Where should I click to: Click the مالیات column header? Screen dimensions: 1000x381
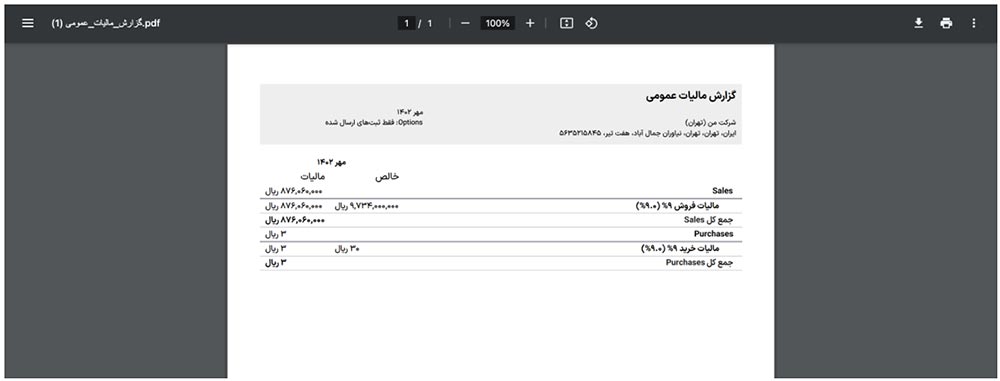point(312,176)
